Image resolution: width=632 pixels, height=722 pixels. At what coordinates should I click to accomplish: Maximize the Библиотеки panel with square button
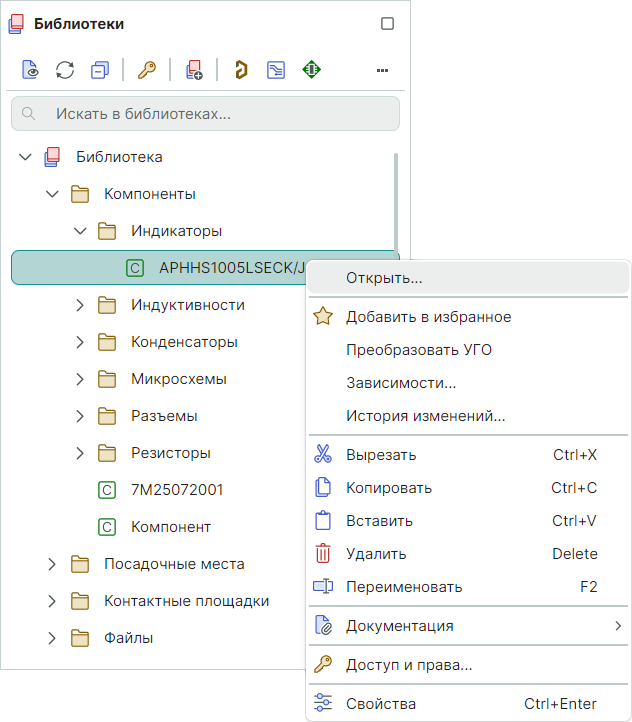(388, 24)
